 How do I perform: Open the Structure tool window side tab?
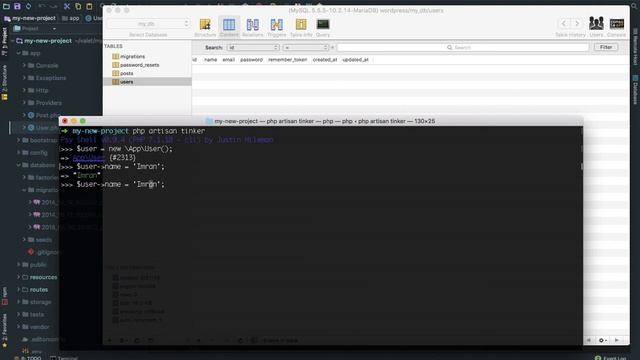4,82
